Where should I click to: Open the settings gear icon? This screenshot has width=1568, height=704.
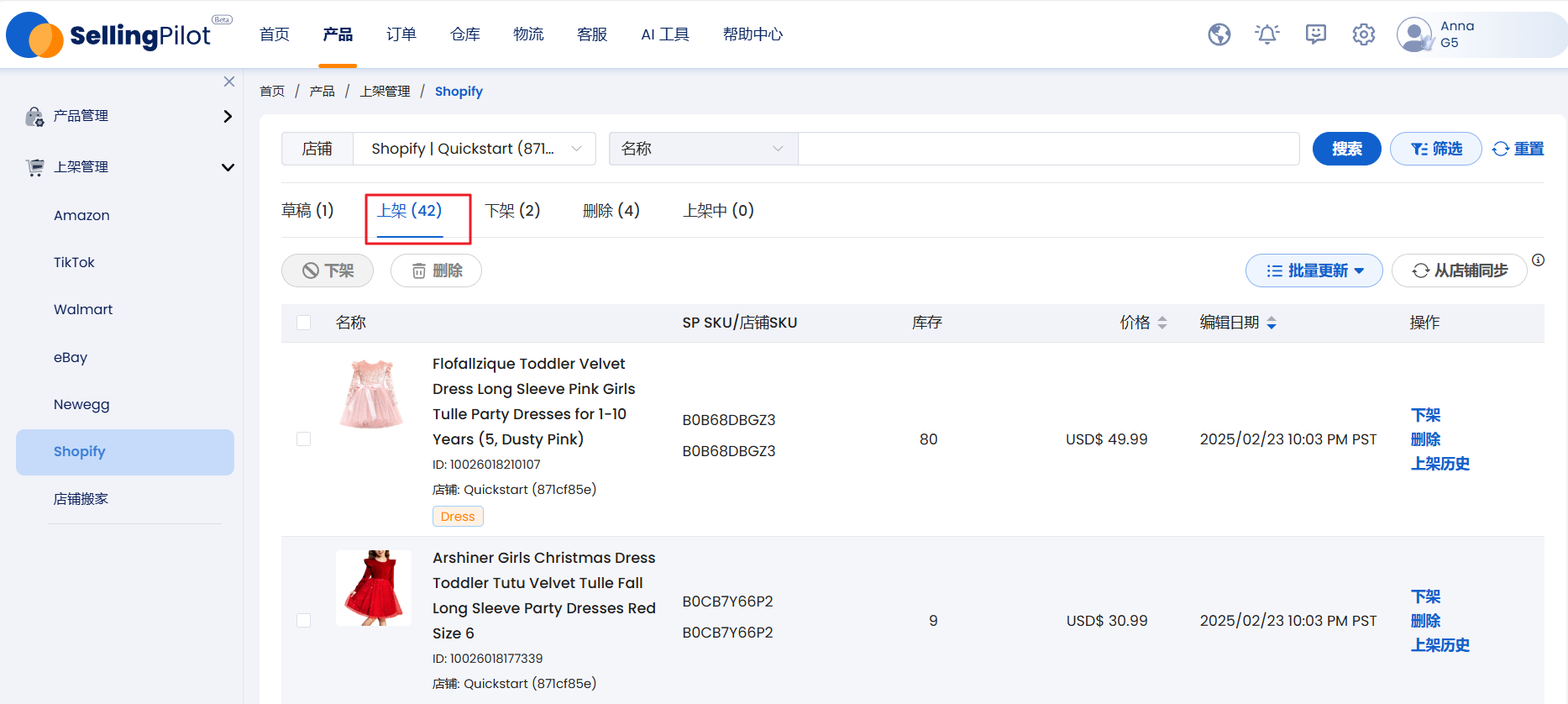click(1364, 34)
